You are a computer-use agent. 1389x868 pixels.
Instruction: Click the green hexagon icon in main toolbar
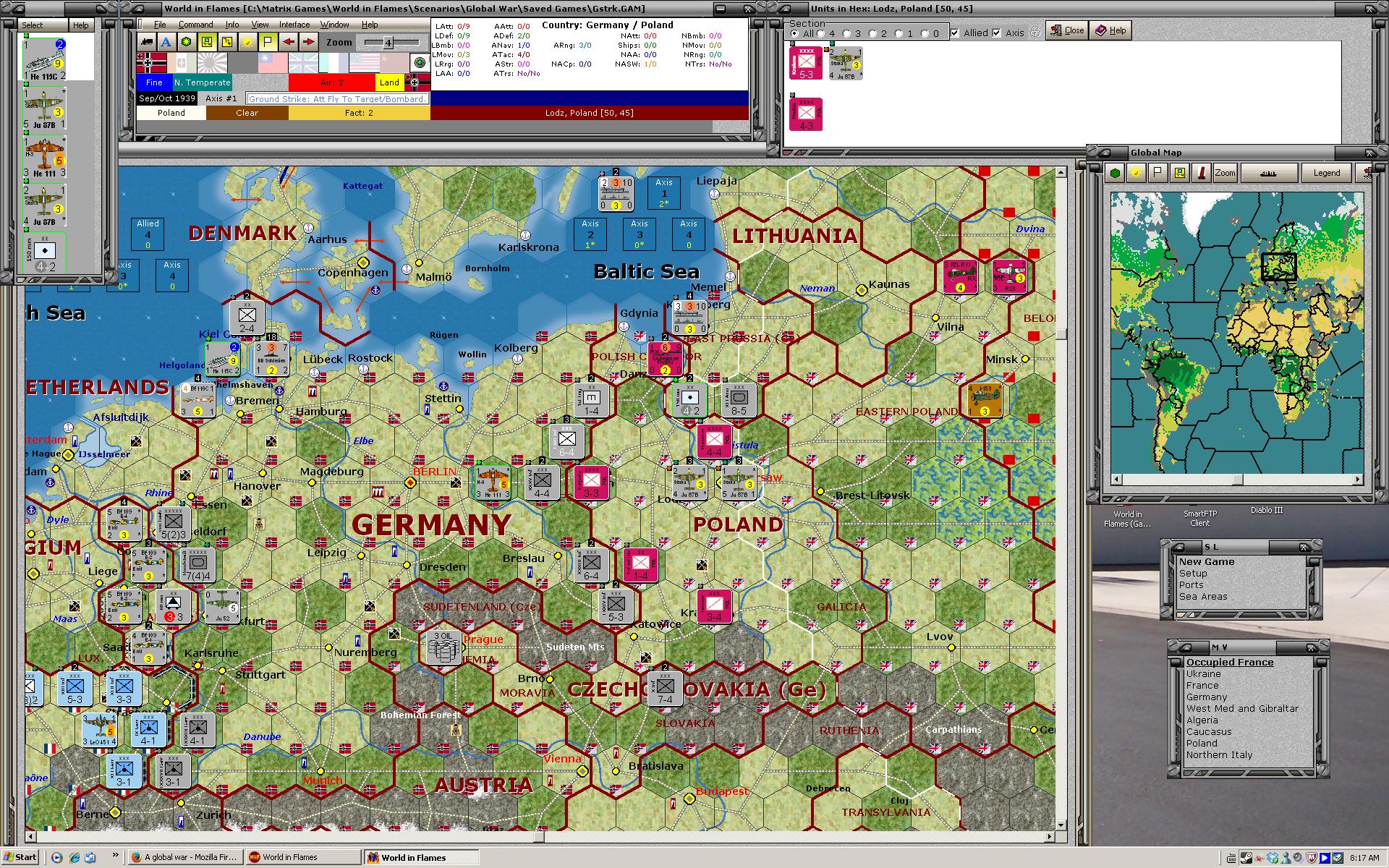click(x=187, y=42)
